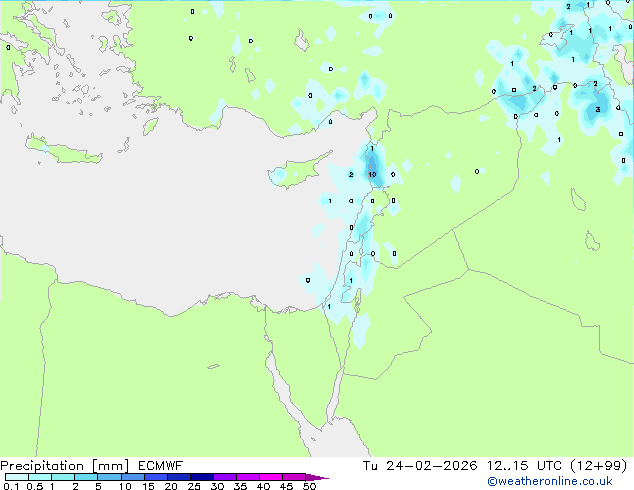Click the '12..15 UTC' time range text
The image size is (634, 490).
tap(524, 466)
